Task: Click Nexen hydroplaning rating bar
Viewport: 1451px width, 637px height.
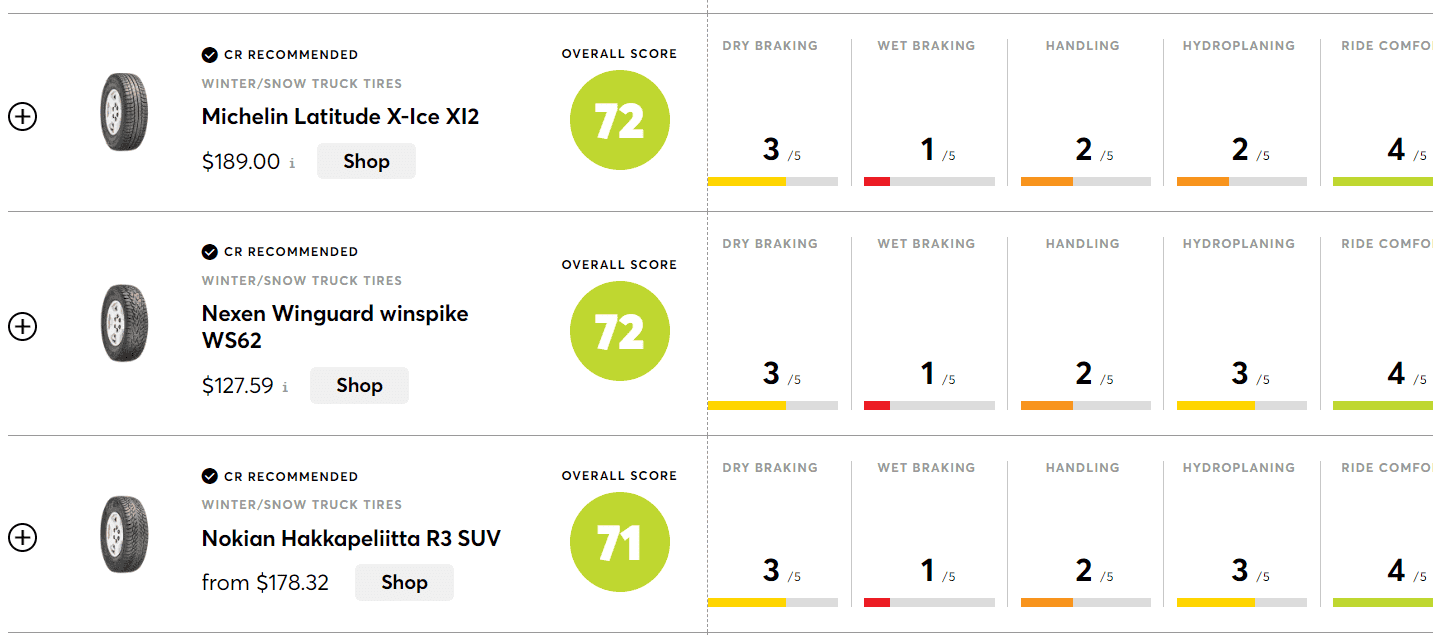Action: pyautogui.click(x=1241, y=405)
